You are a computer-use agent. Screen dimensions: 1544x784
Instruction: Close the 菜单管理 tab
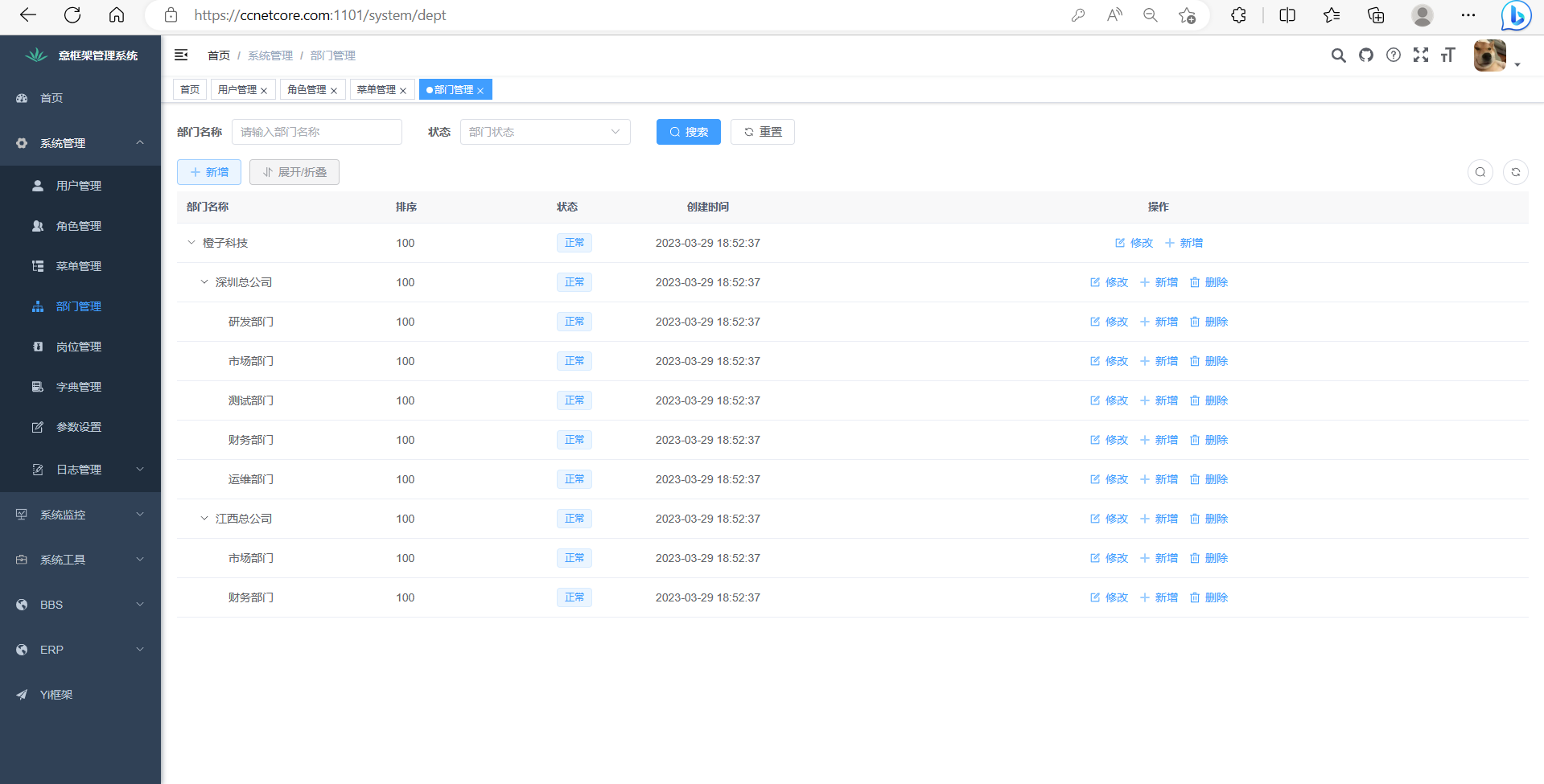403,90
